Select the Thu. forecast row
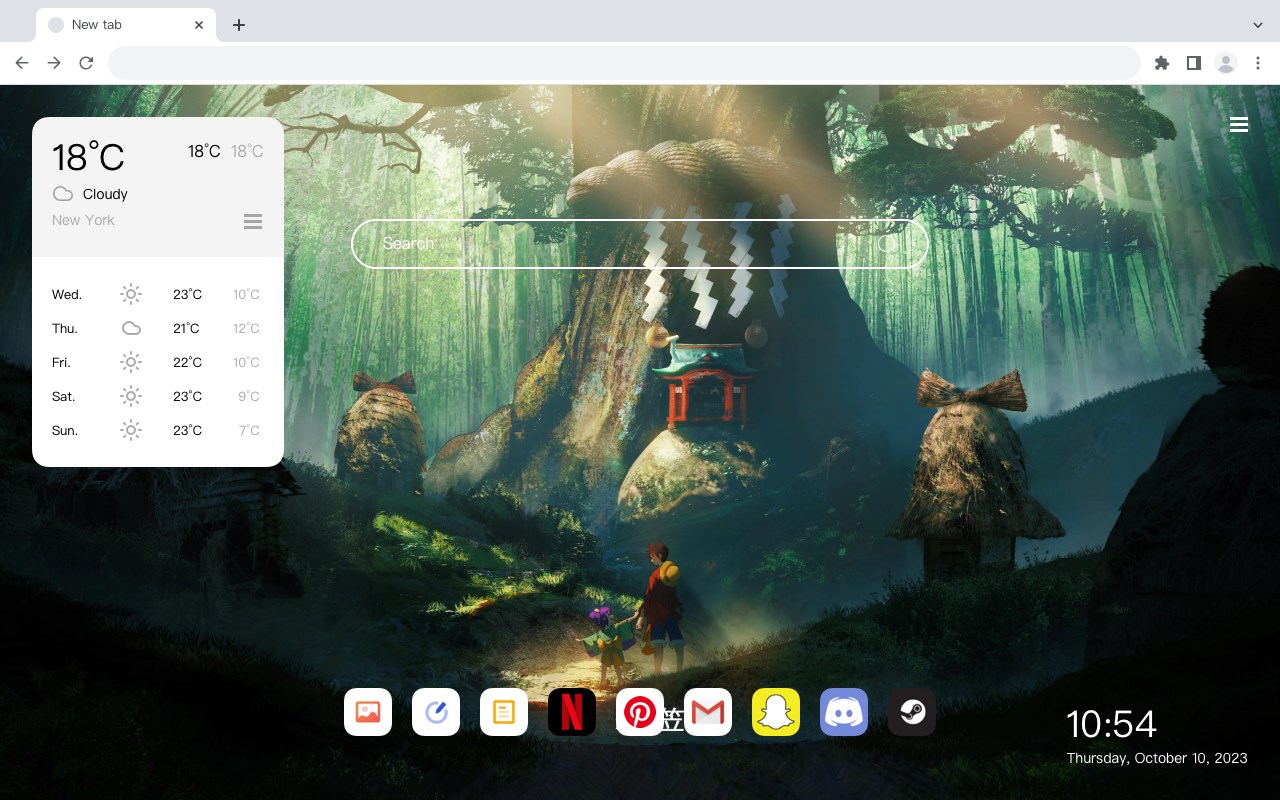Image resolution: width=1280 pixels, height=800 pixels. pos(158,328)
